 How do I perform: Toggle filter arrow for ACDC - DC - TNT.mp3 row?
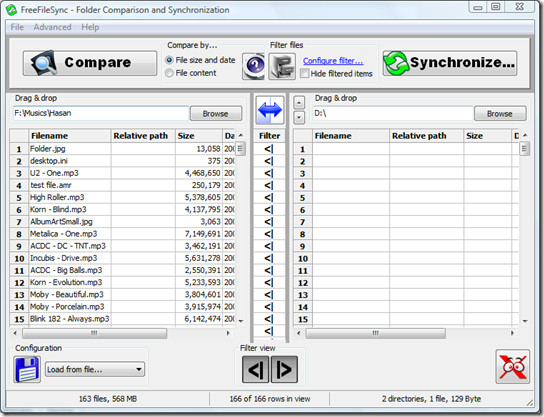pos(269,246)
